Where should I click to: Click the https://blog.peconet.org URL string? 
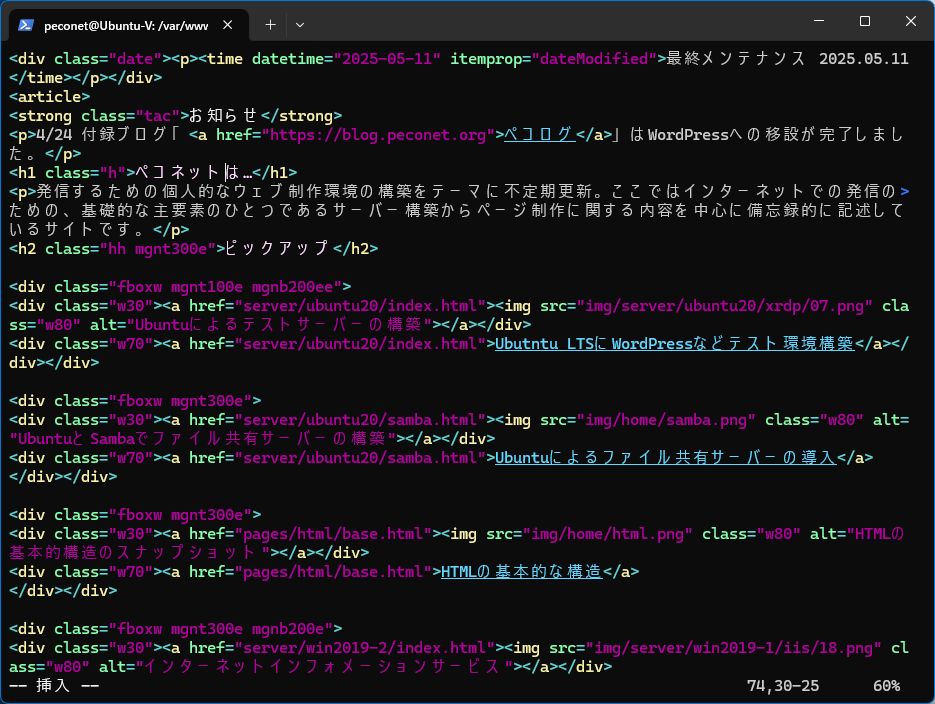click(378, 135)
